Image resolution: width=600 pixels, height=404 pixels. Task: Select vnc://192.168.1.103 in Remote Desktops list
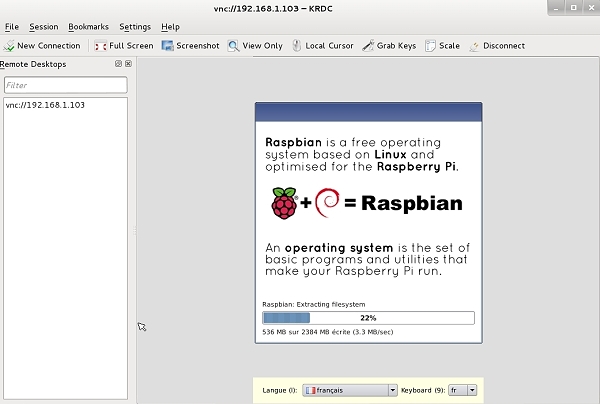click(45, 105)
